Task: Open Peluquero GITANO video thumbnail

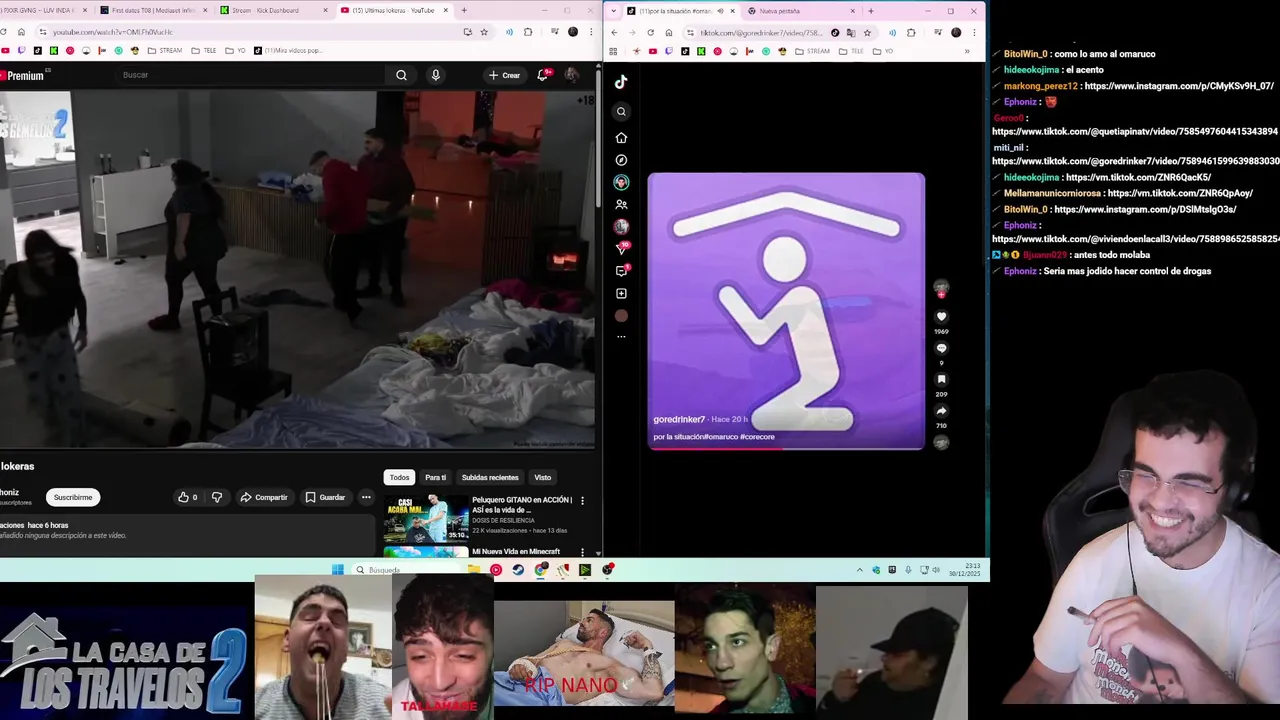Action: click(426, 518)
